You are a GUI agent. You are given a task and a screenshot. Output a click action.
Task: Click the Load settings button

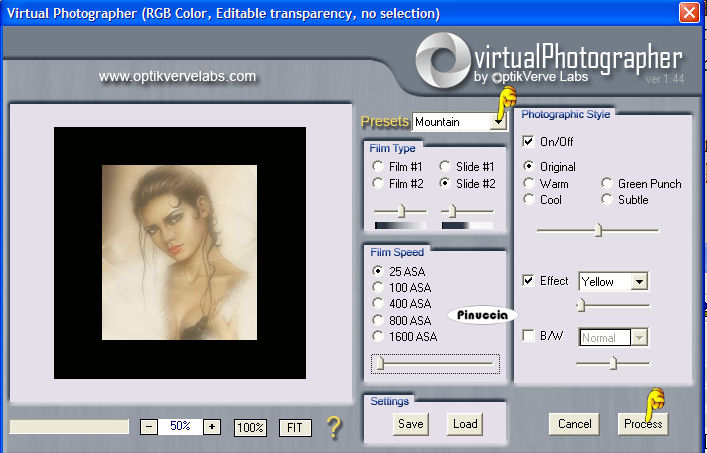click(x=465, y=424)
